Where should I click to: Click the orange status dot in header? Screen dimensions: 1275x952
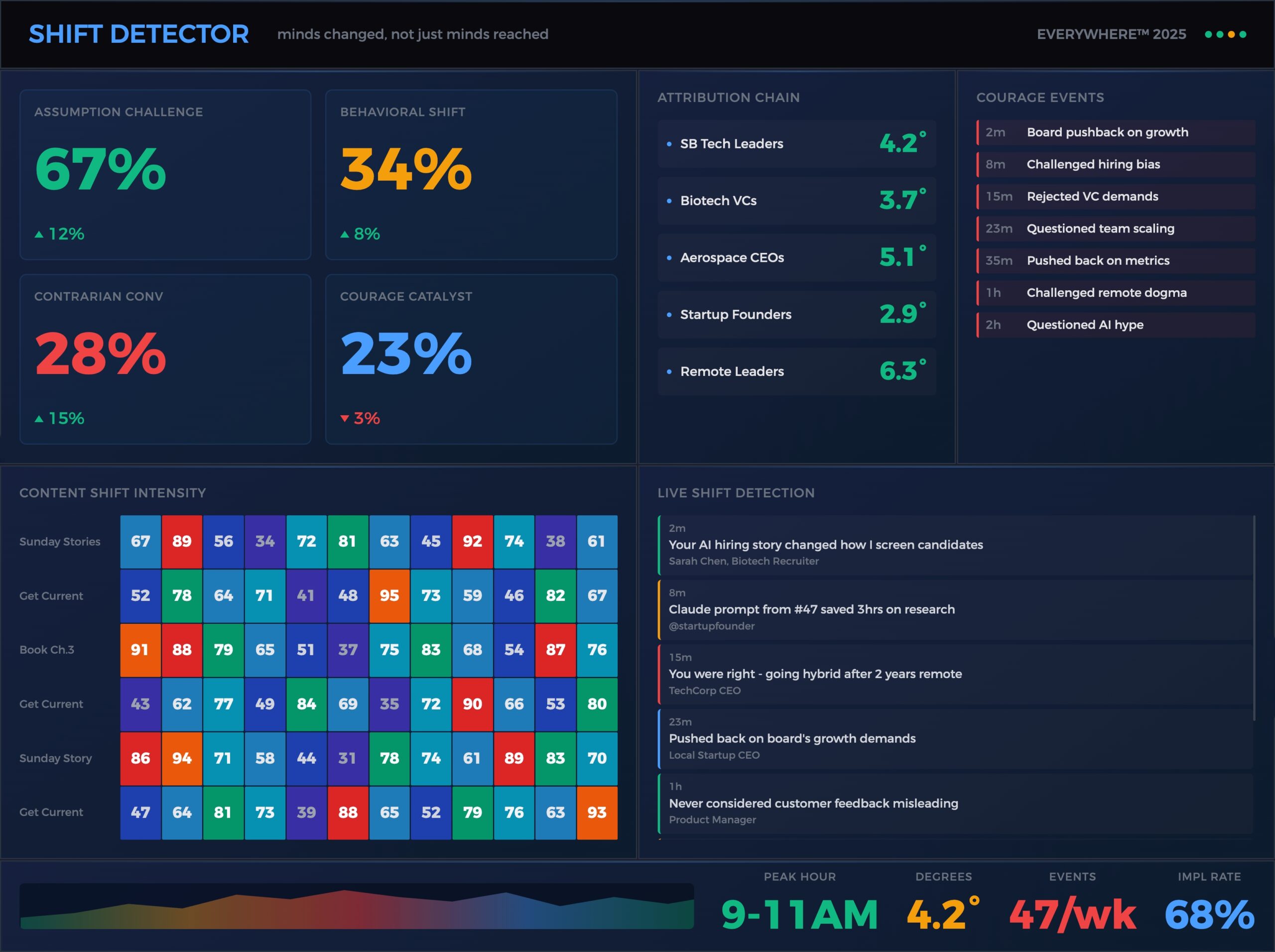pos(1232,34)
